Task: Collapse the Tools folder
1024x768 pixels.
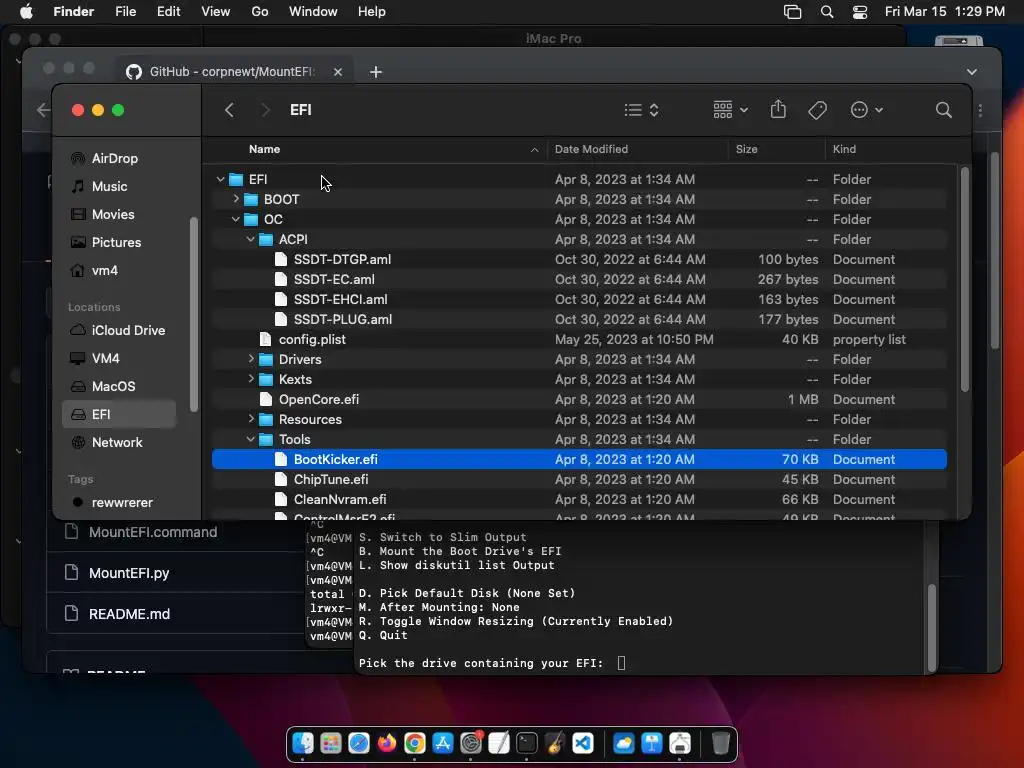Action: pos(251,439)
